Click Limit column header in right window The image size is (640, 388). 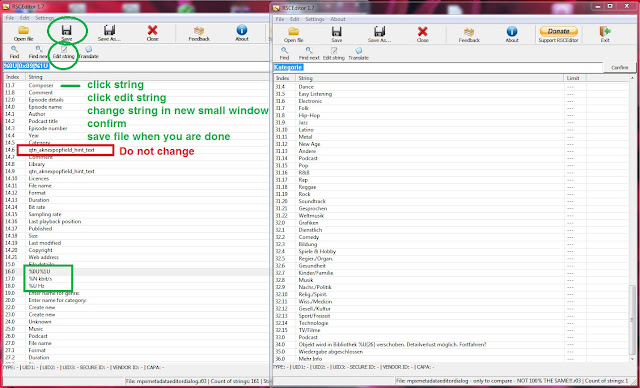pyautogui.click(x=576, y=78)
